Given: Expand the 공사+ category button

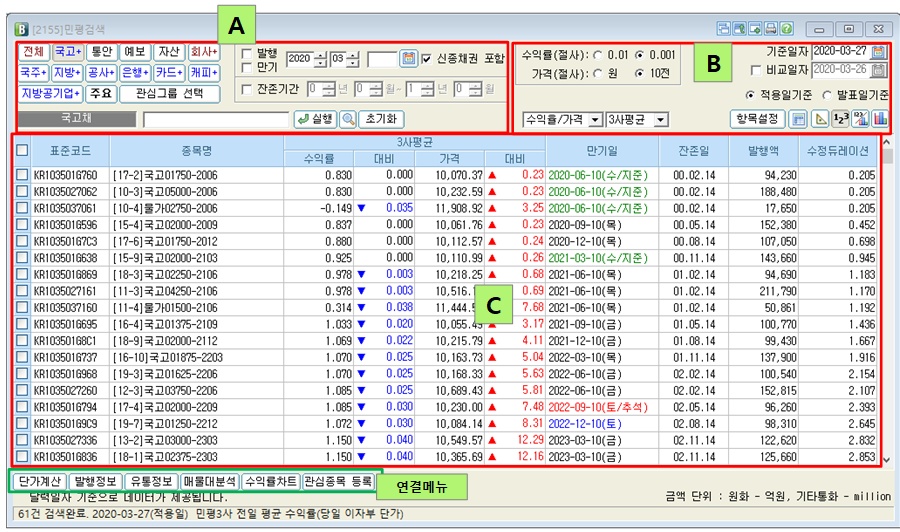Looking at the screenshot, I should tap(102, 73).
